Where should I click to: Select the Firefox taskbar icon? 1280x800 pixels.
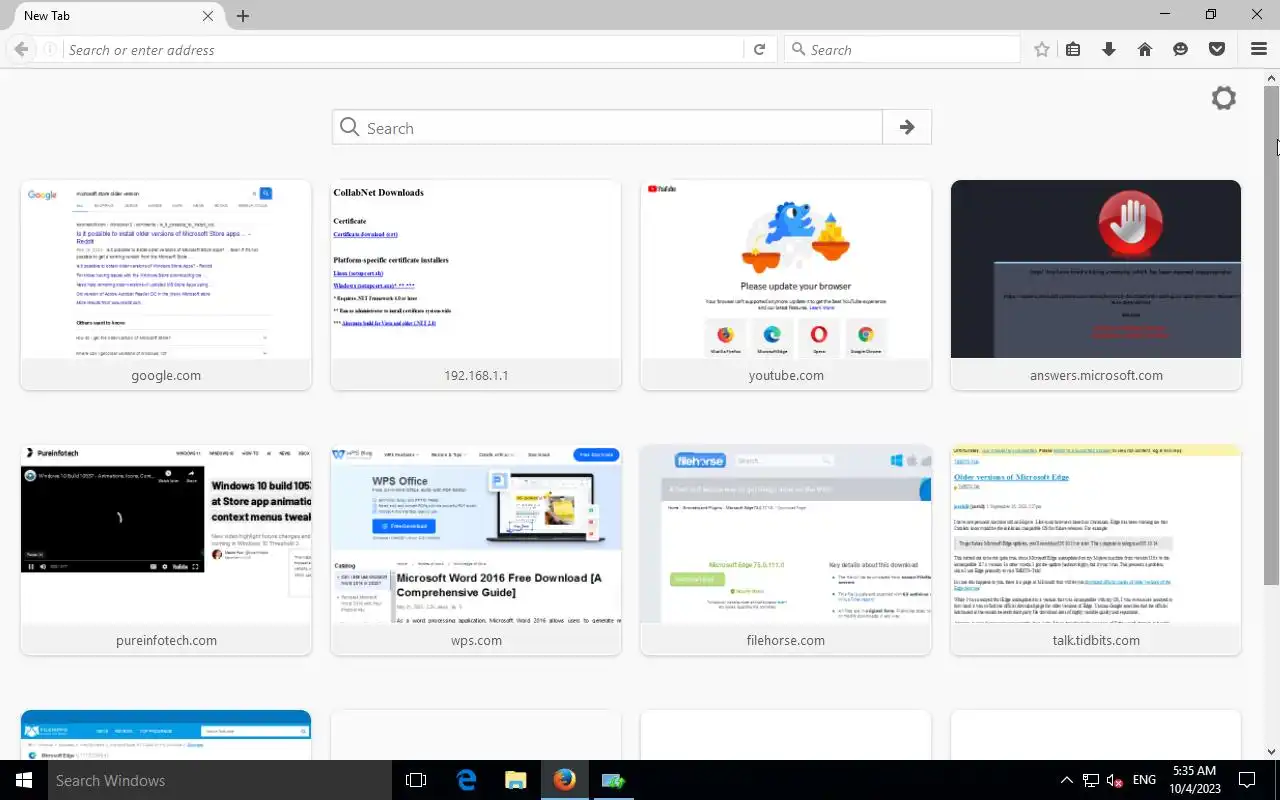(x=564, y=780)
